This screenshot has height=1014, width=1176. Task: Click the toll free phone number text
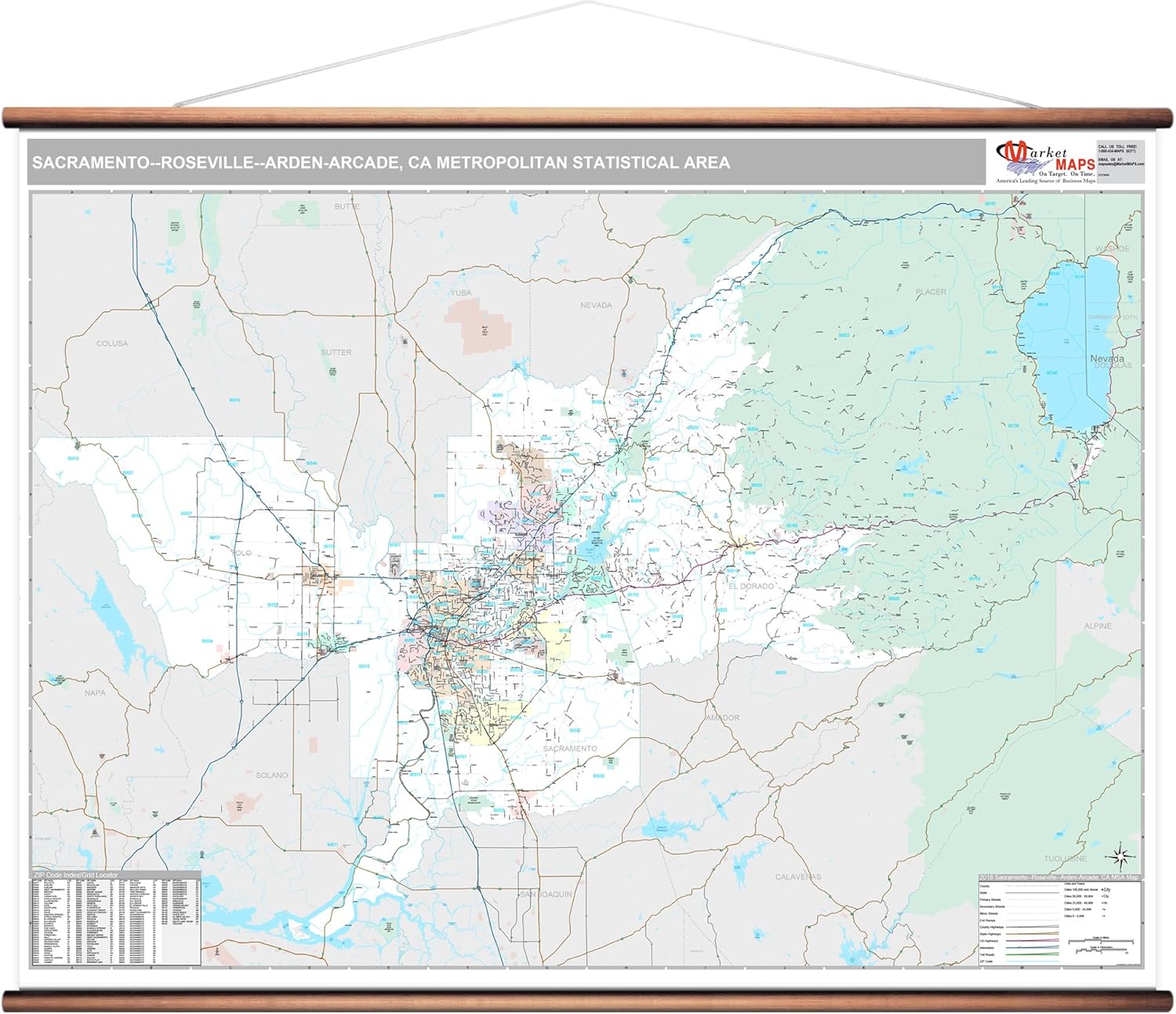coord(1117,151)
